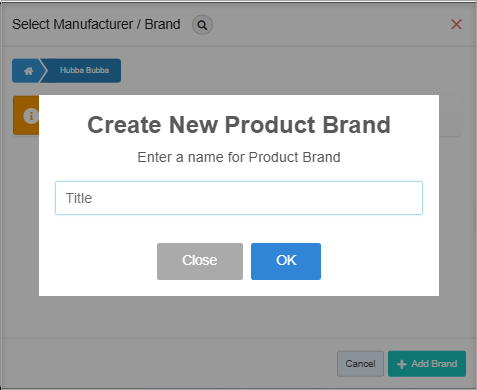Click the empty footer area beside Cancel

point(168,364)
